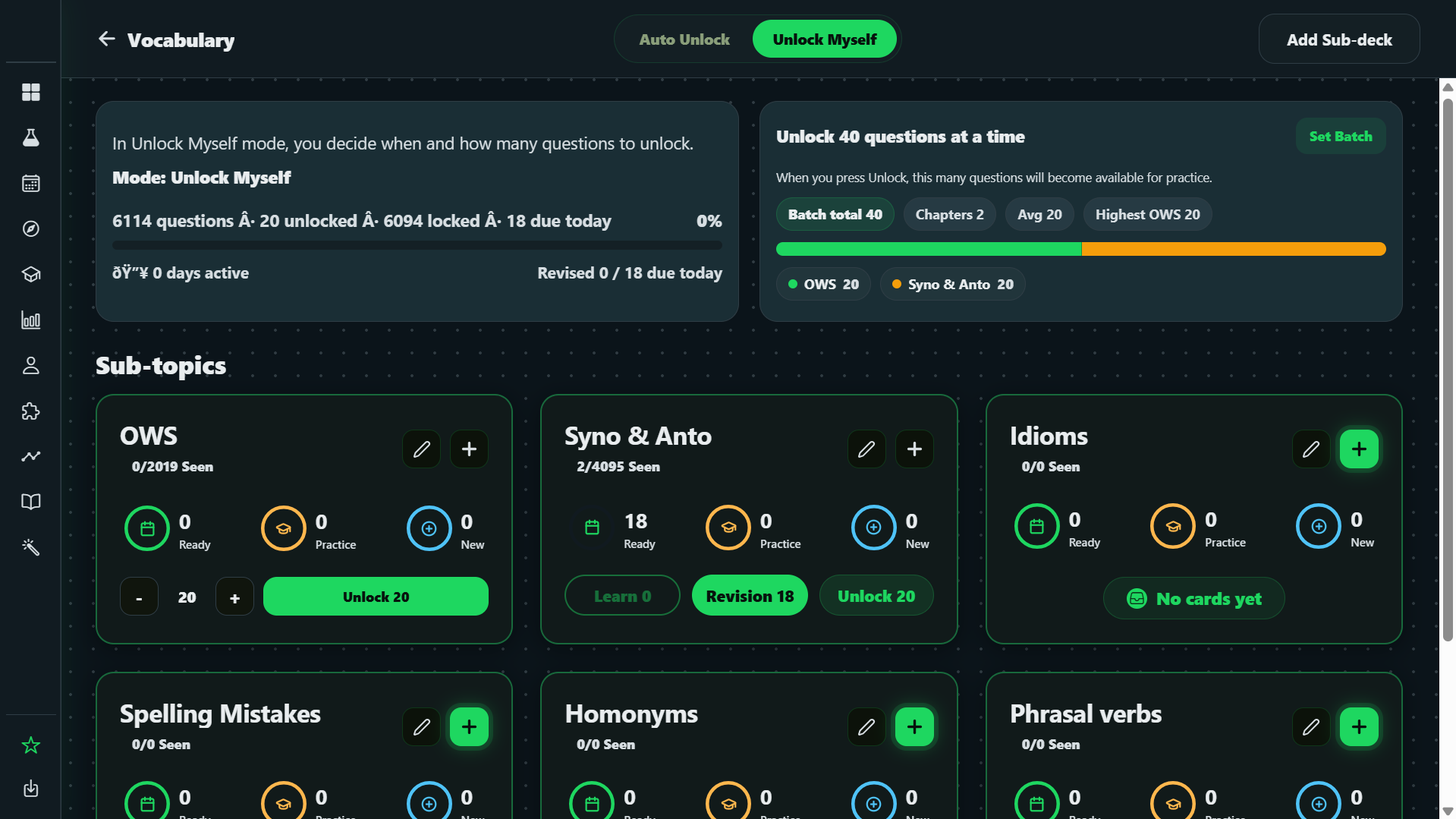Open the dashboard grid icon in sidebar
The height and width of the screenshot is (819, 1456).
click(x=31, y=92)
